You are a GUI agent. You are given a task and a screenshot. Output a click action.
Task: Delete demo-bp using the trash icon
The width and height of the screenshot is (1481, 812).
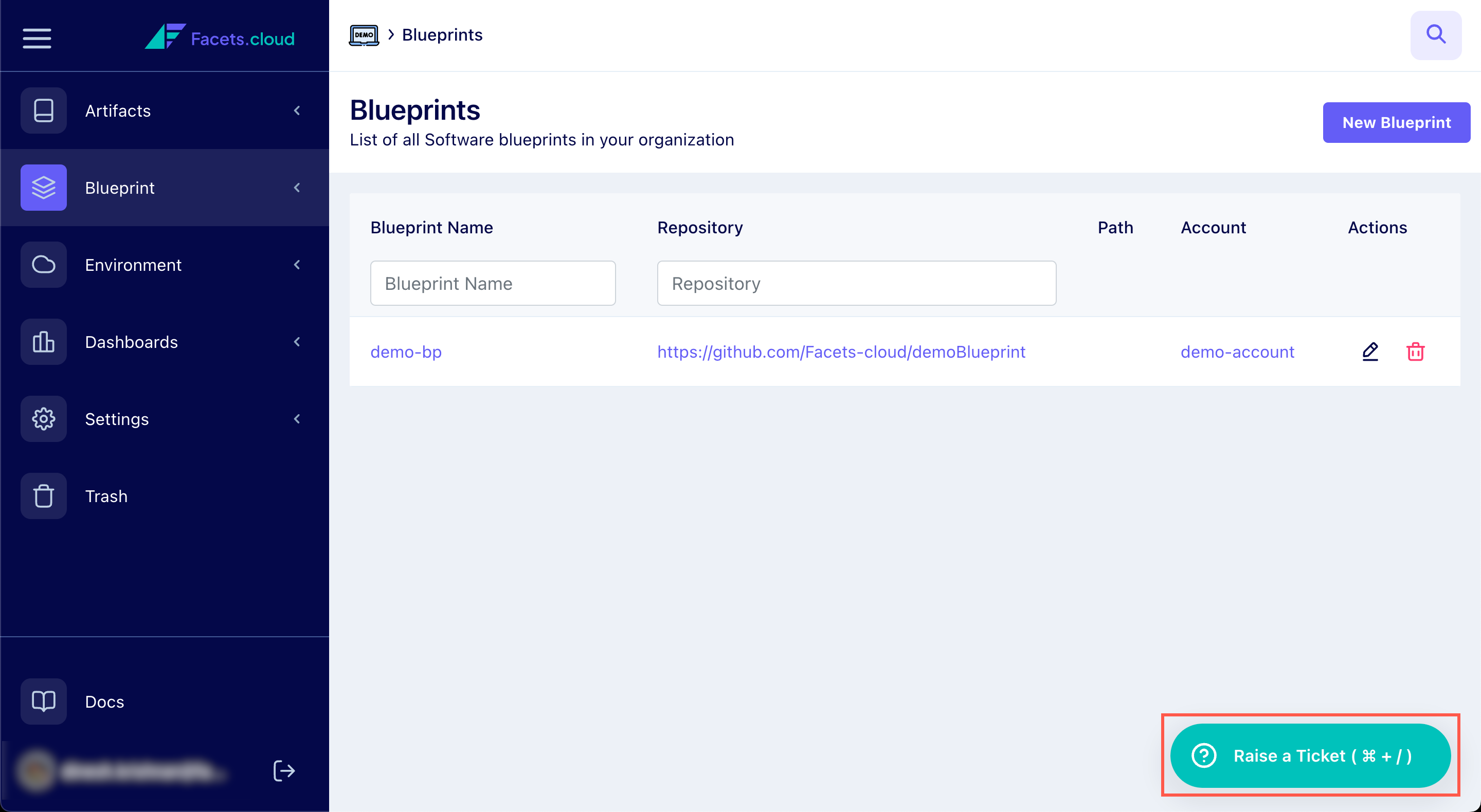pyautogui.click(x=1415, y=351)
